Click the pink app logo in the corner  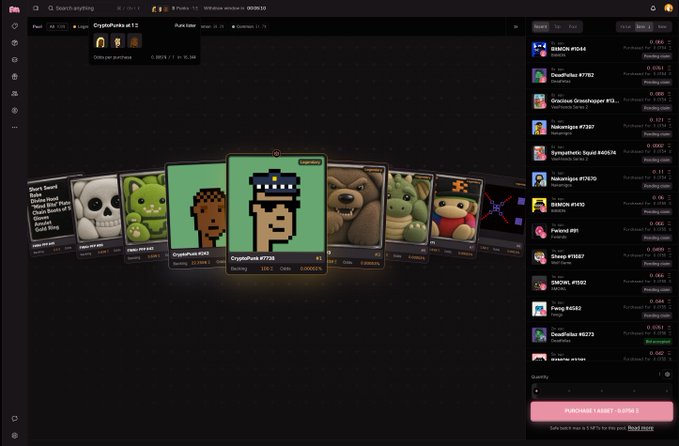coord(14,9)
